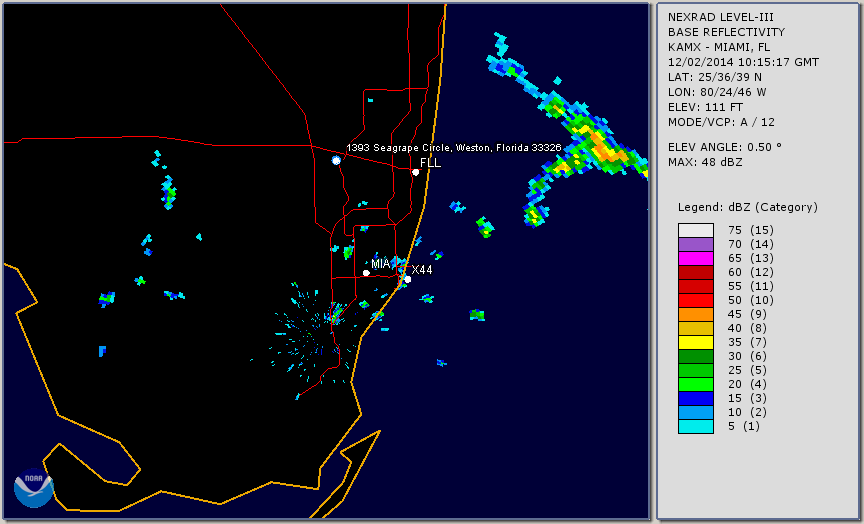The height and width of the screenshot is (524, 864).
Task: Click the 'ELEV: 111 FT' text
Action: click(x=705, y=107)
